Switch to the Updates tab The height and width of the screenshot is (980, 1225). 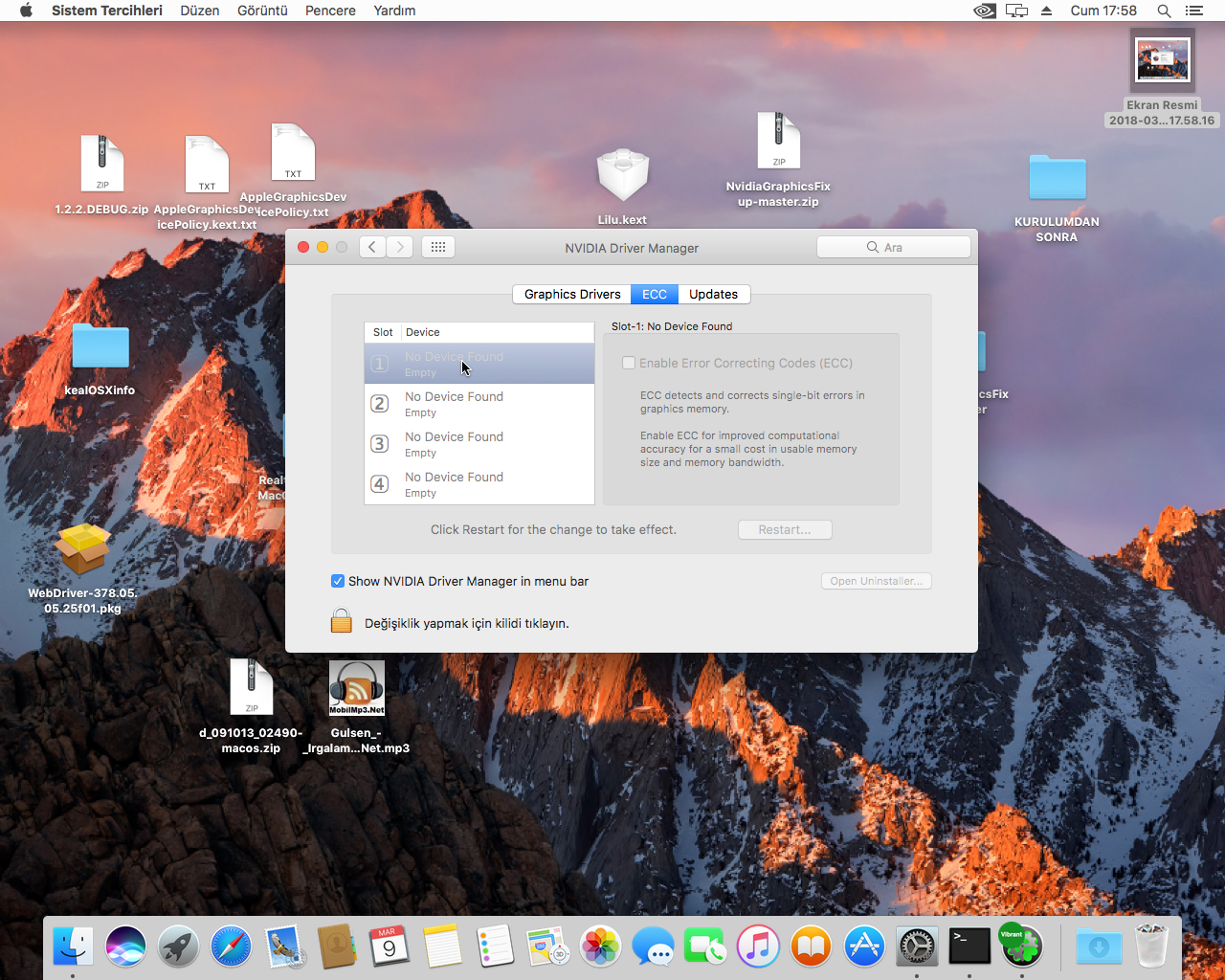click(x=713, y=294)
